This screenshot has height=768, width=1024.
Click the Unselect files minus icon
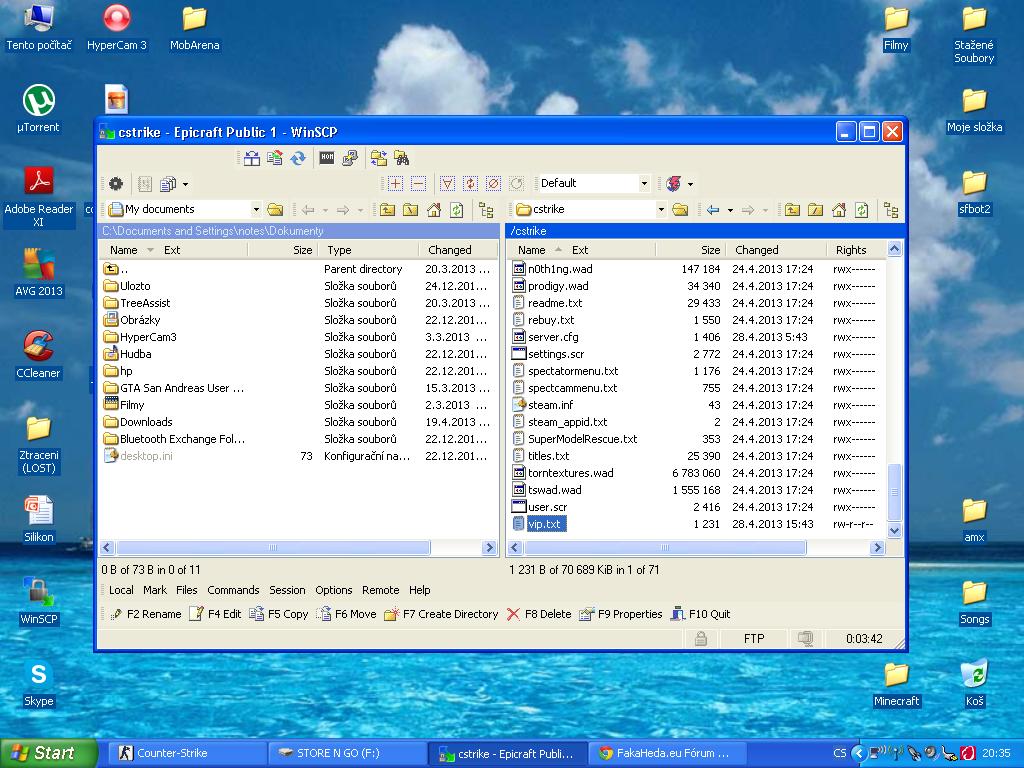pos(419,184)
